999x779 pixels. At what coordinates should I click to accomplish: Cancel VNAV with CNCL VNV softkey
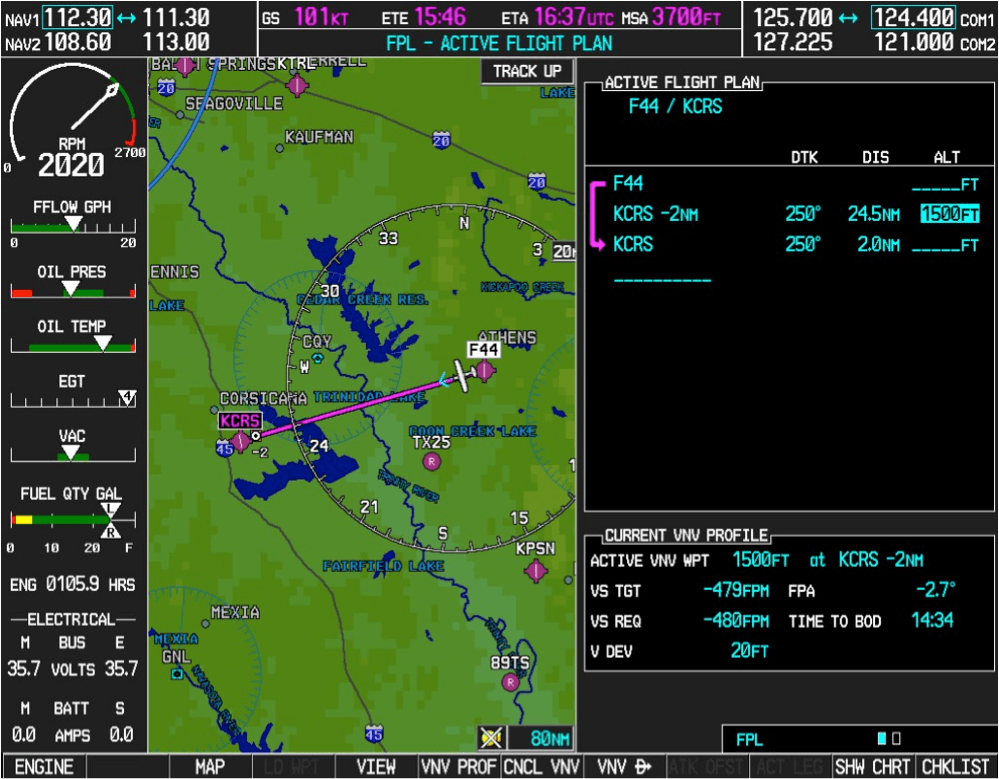click(542, 767)
